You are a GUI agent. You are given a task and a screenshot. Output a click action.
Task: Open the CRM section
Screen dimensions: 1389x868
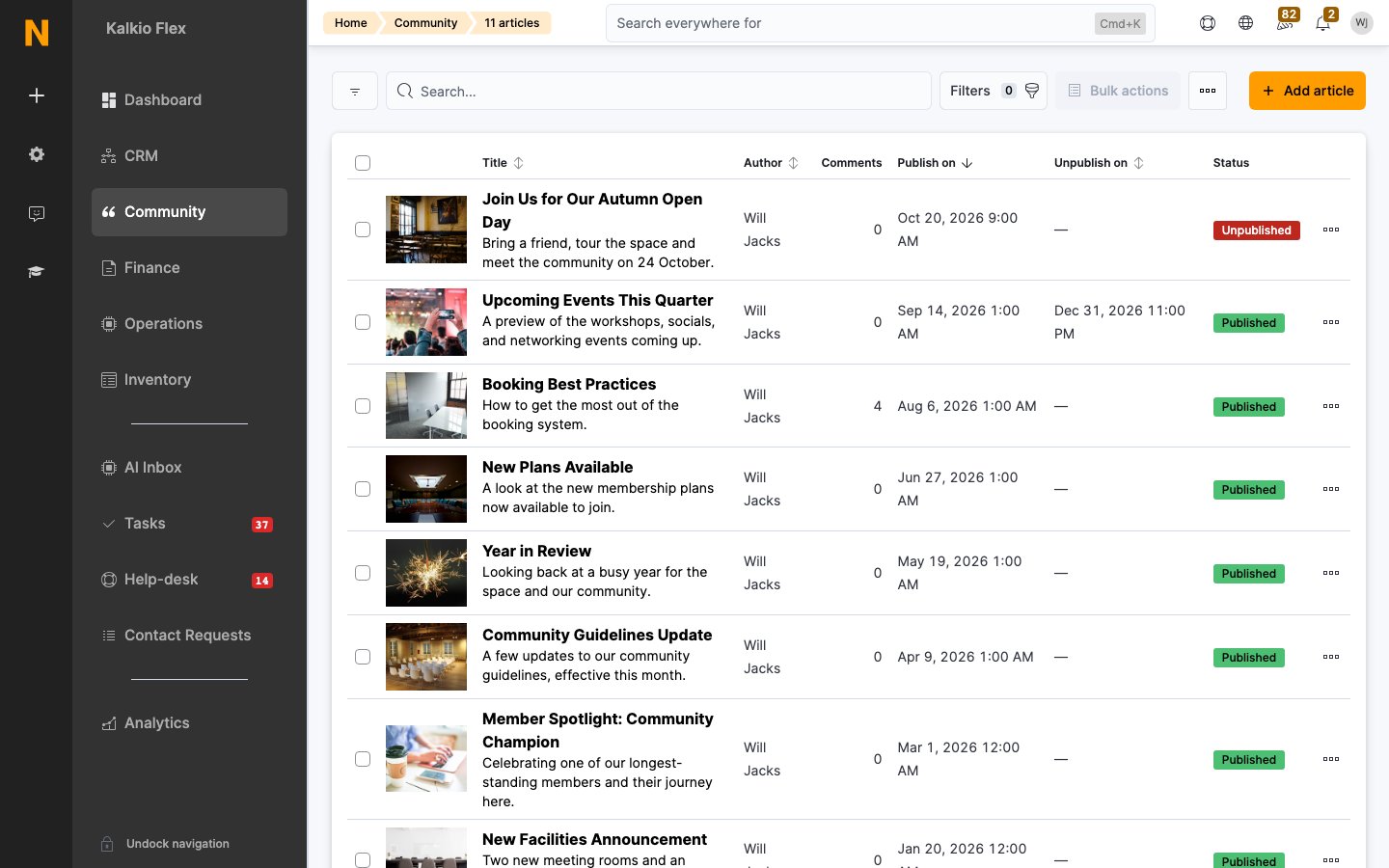[x=189, y=156]
